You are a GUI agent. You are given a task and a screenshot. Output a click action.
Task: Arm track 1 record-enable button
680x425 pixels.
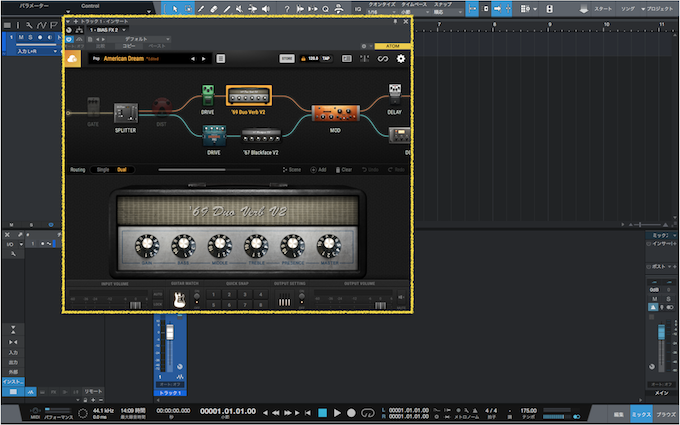[40, 38]
